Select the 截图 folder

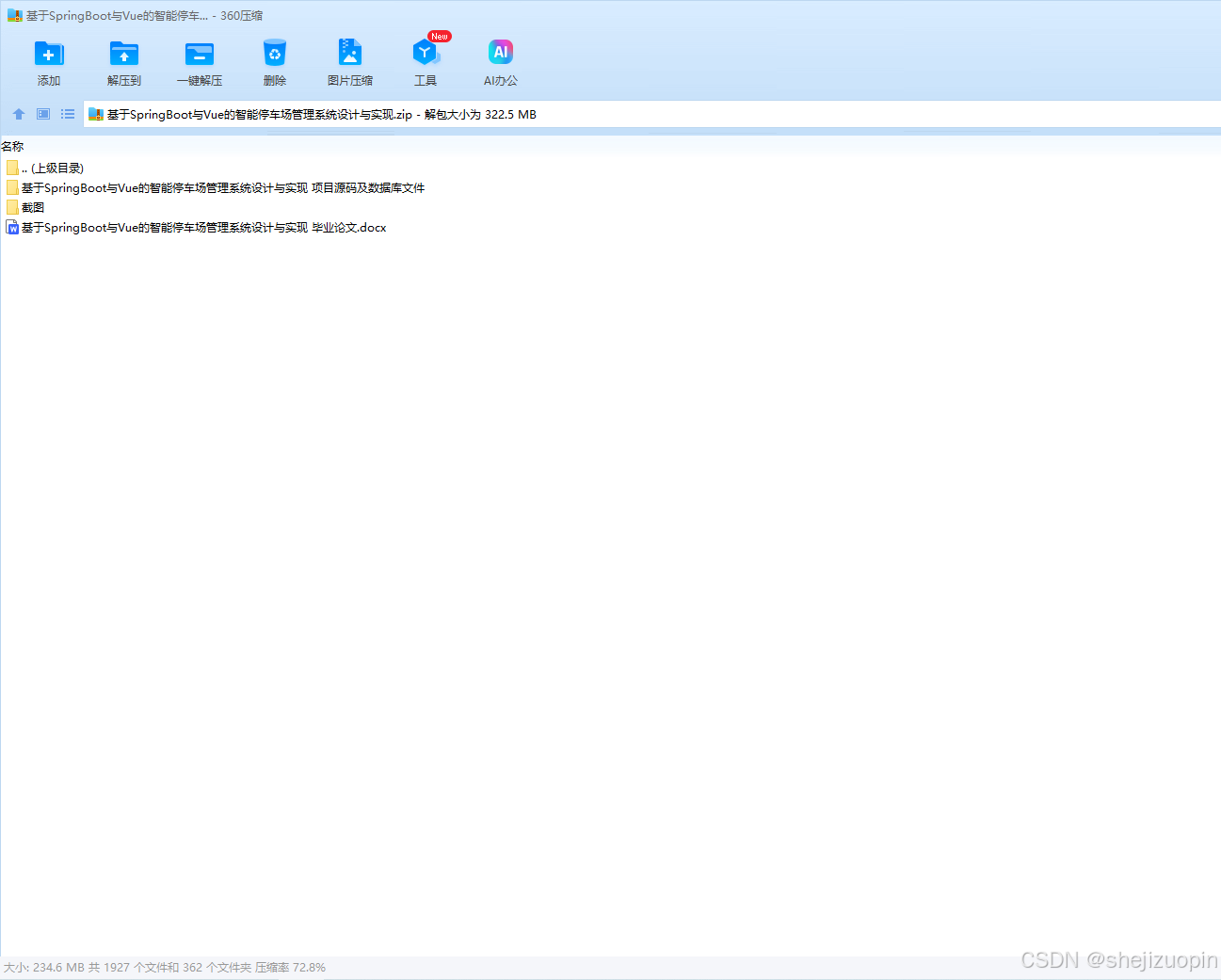(25, 207)
